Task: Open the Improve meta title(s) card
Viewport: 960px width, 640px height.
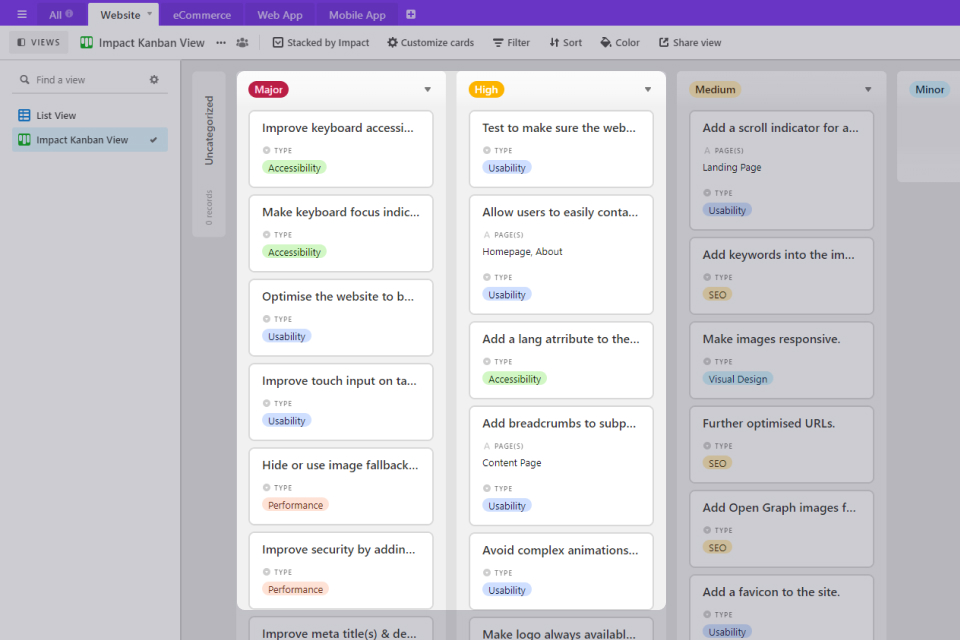Action: [x=340, y=629]
